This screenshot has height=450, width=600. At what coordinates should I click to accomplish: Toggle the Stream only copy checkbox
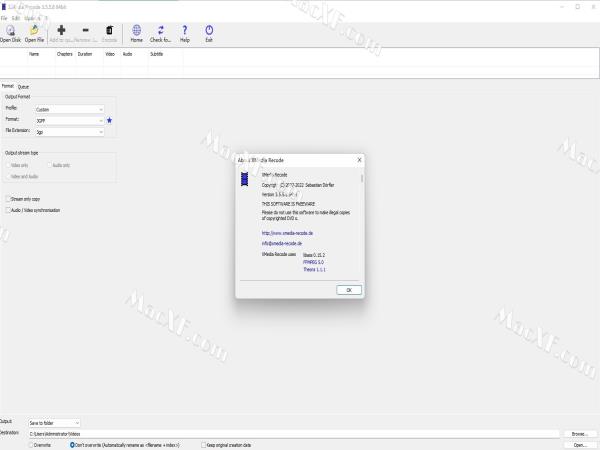pyautogui.click(x=8, y=199)
